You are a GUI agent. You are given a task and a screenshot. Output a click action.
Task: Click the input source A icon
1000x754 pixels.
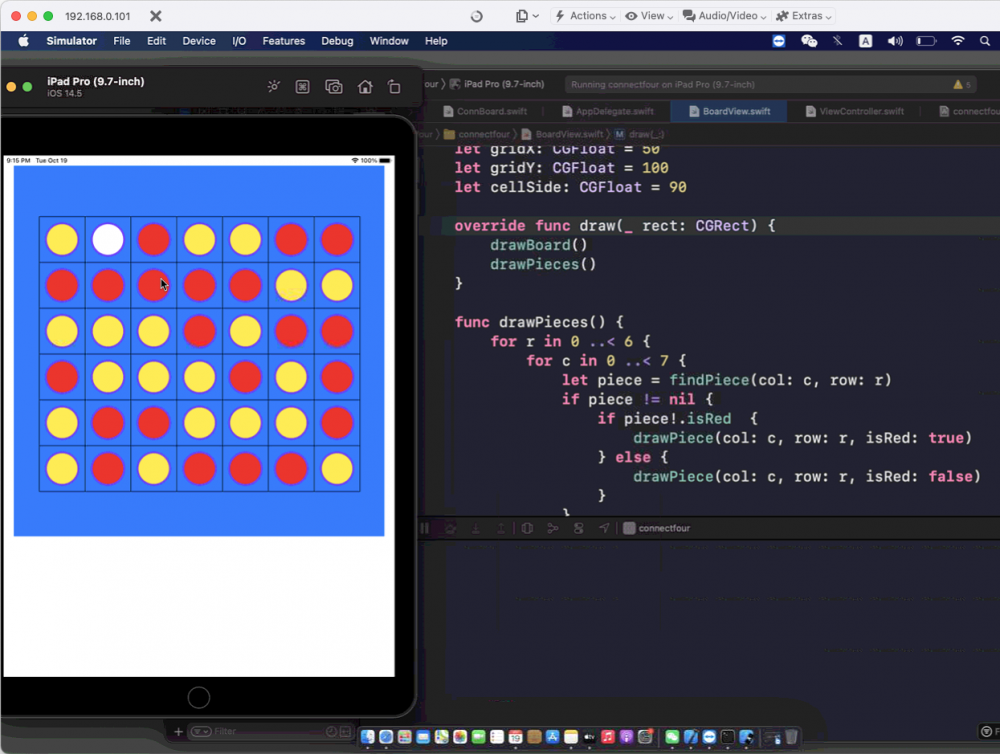(865, 41)
